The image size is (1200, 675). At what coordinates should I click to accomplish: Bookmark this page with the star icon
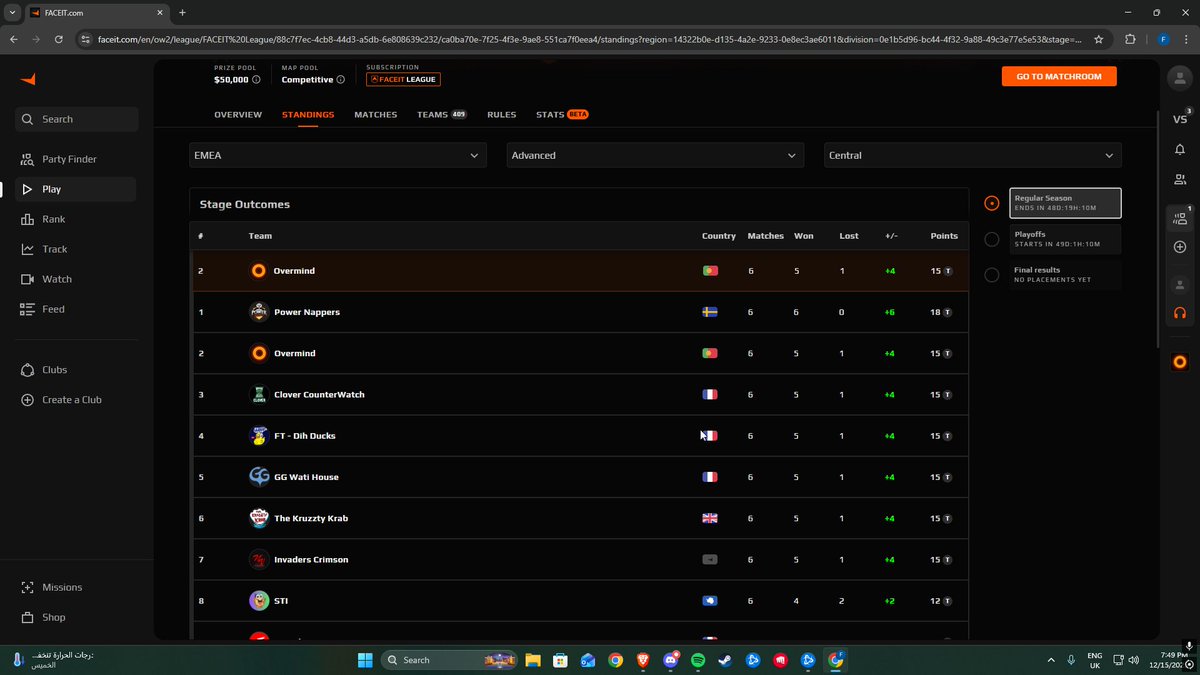point(1099,39)
